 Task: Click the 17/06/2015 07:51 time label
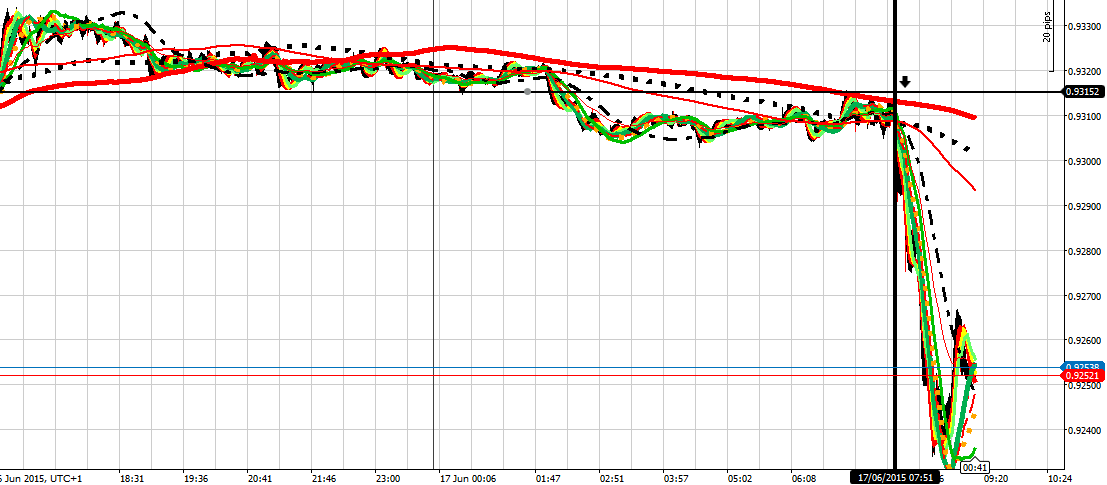tap(893, 477)
